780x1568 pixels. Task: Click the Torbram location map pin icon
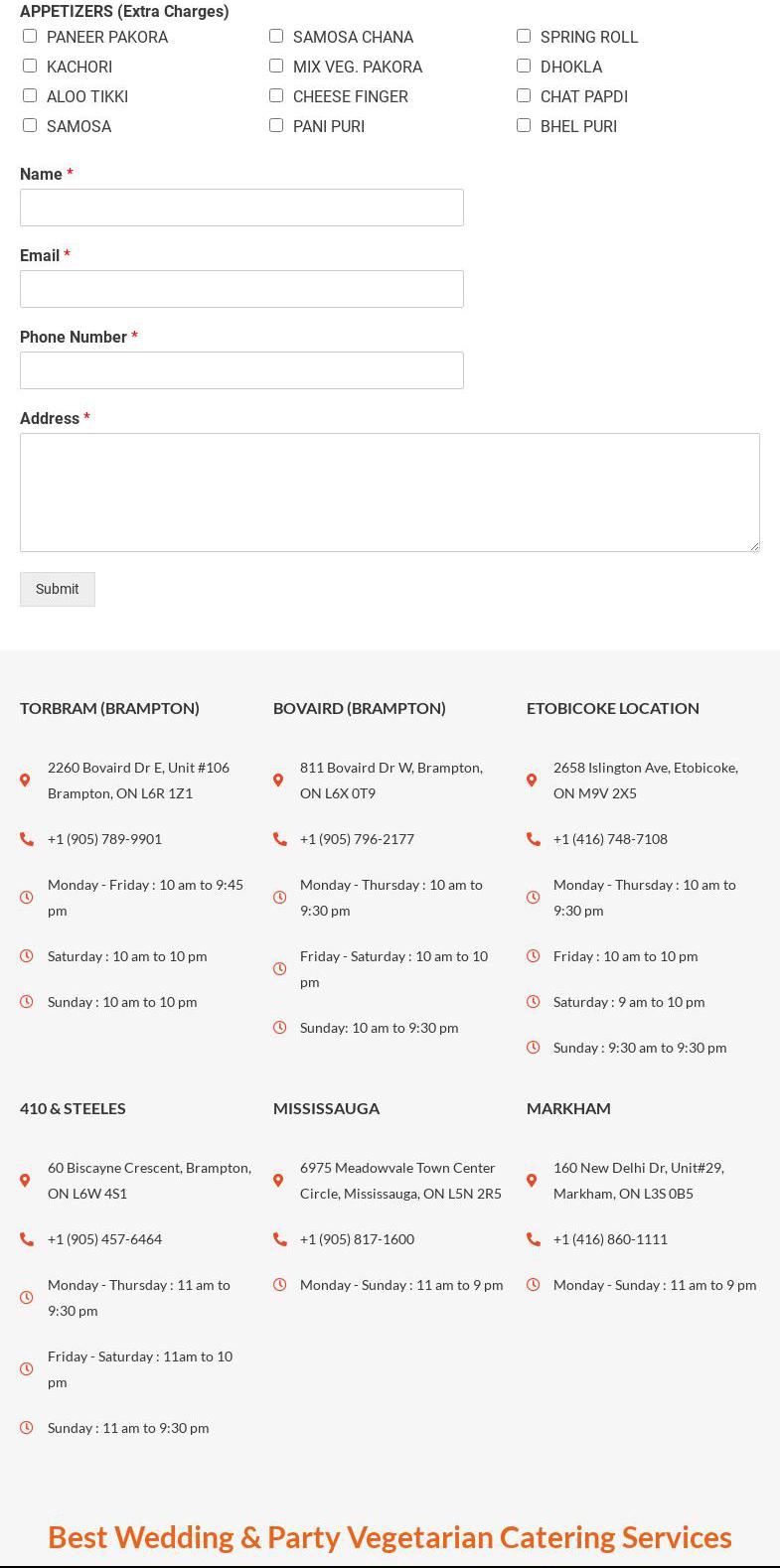[x=25, y=781]
